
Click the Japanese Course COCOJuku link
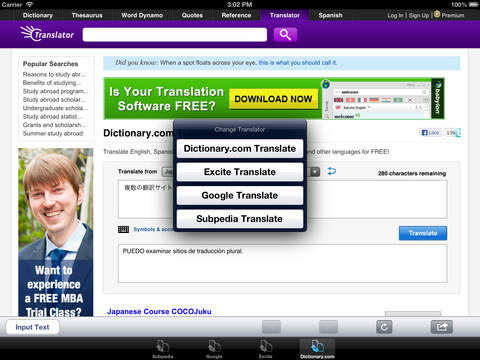159,311
